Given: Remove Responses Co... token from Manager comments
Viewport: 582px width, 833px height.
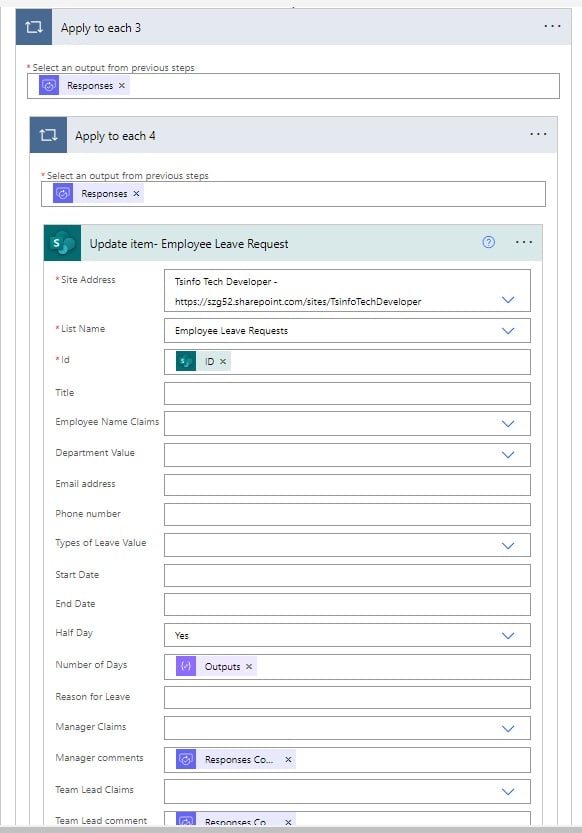Looking at the screenshot, I should [288, 760].
